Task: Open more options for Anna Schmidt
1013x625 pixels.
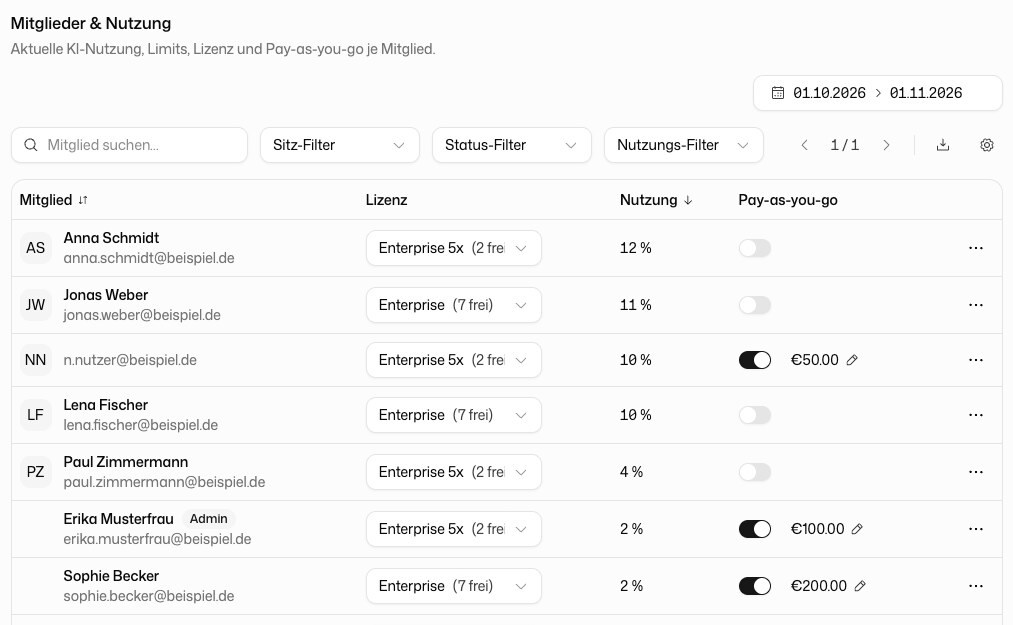Action: (x=976, y=248)
